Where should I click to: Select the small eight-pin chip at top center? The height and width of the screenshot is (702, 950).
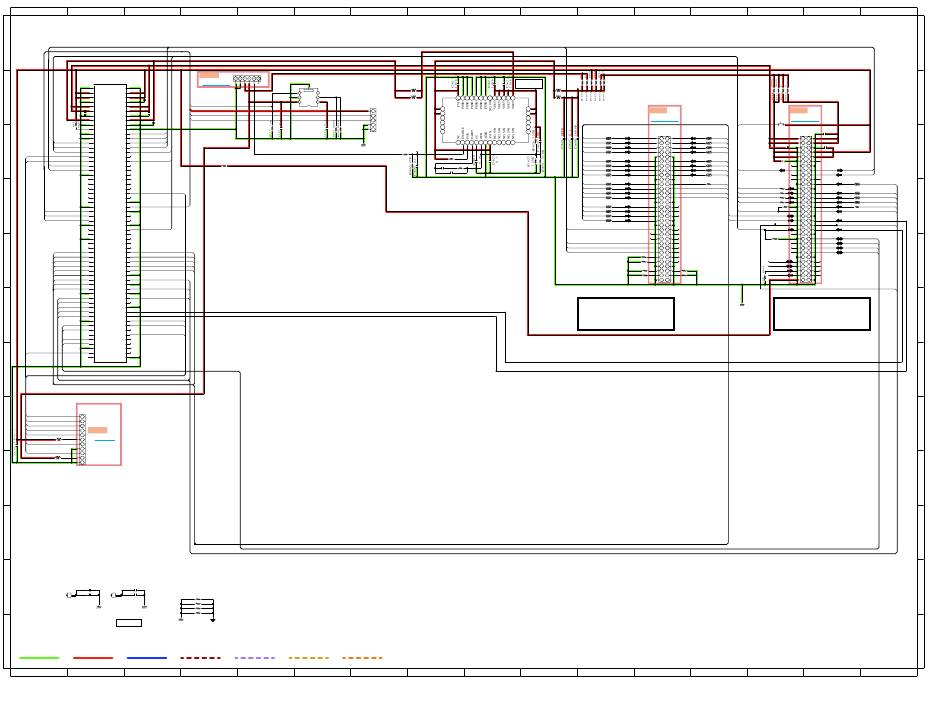308,97
